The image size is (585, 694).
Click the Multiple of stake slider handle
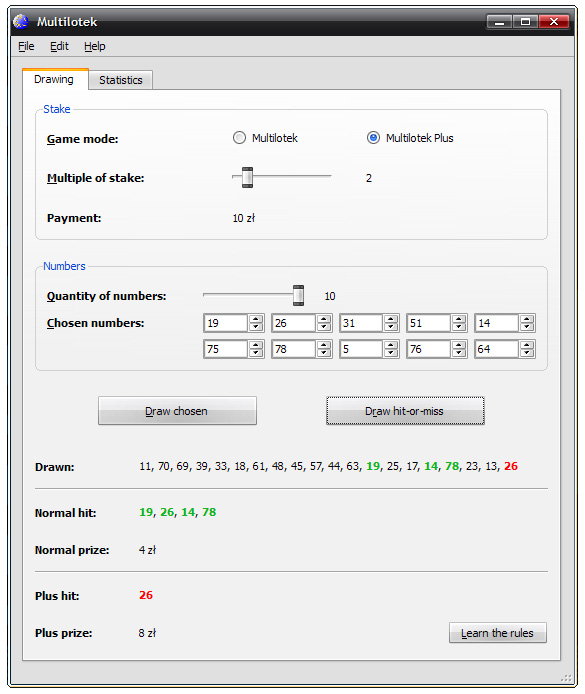coord(247,177)
